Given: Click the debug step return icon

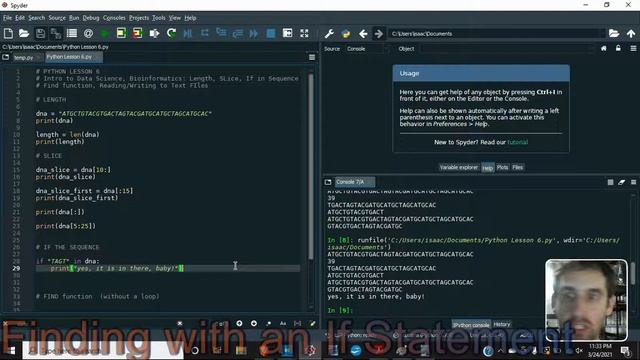Looking at the screenshot, I should pyautogui.click(x=238, y=33).
